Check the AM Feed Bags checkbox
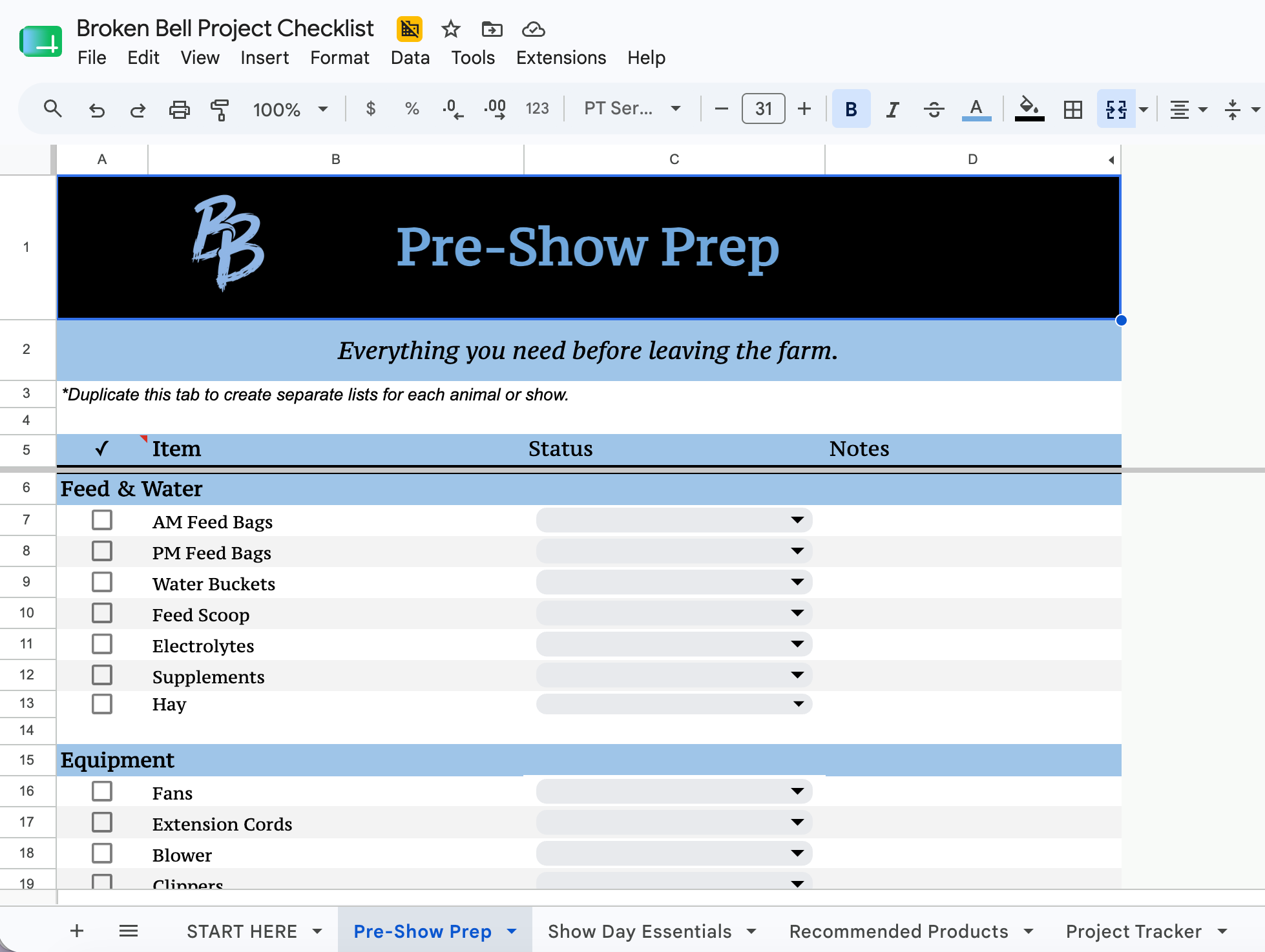This screenshot has width=1265, height=952. (x=102, y=520)
